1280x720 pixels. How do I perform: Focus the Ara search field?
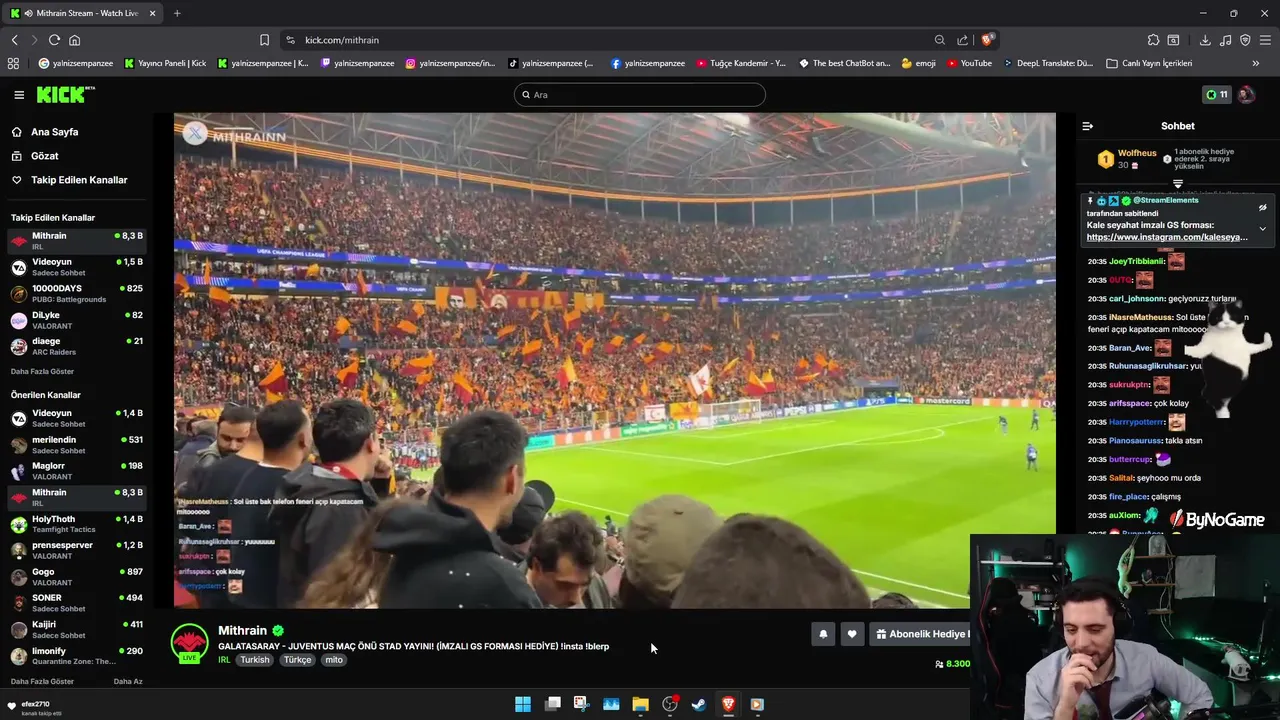click(x=640, y=95)
